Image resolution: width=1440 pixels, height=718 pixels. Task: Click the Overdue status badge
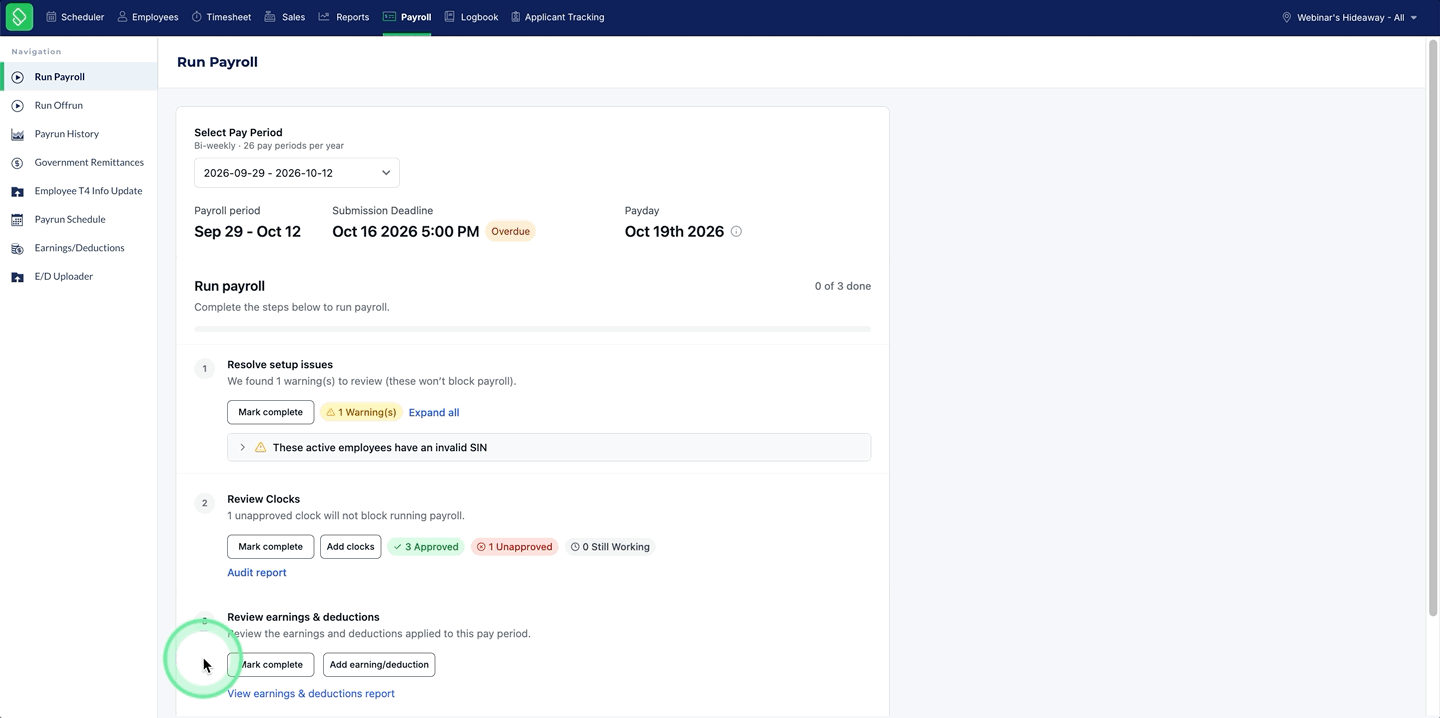click(510, 231)
